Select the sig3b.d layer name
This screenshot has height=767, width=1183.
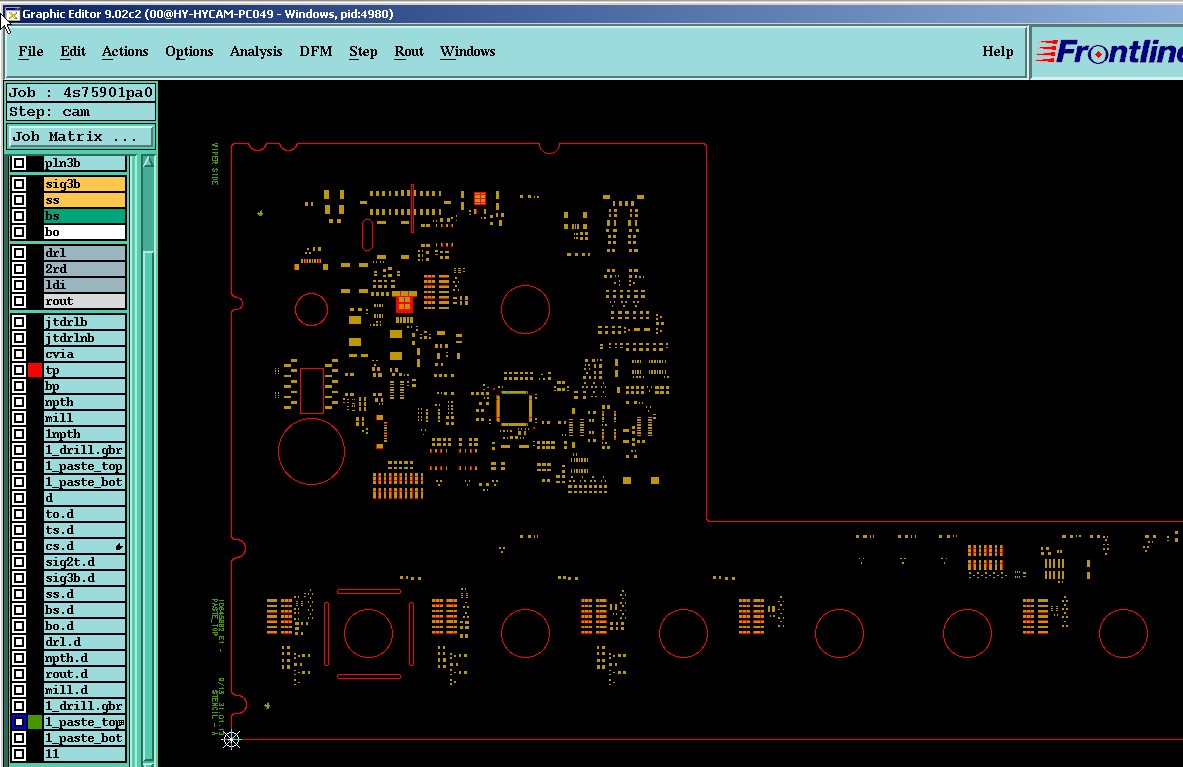tap(84, 578)
